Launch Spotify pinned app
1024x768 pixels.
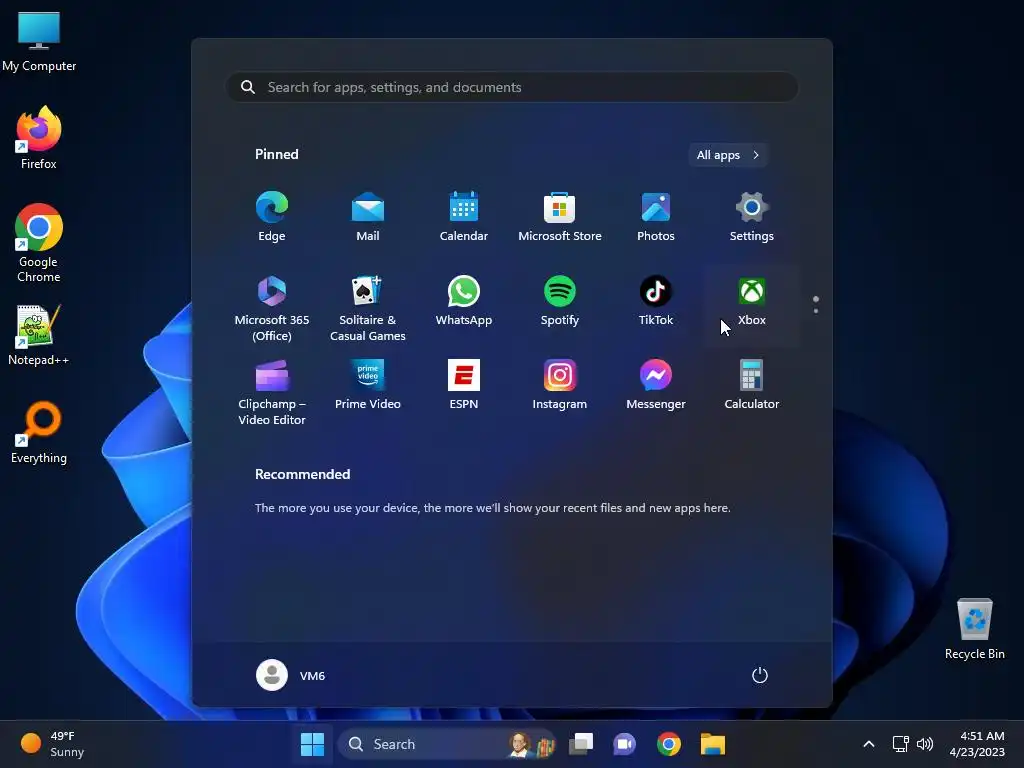[x=560, y=302]
